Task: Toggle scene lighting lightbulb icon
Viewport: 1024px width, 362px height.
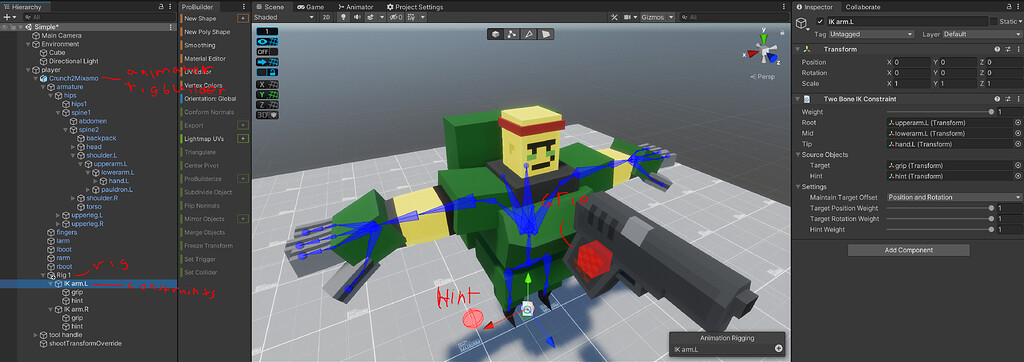Action: 342,17
